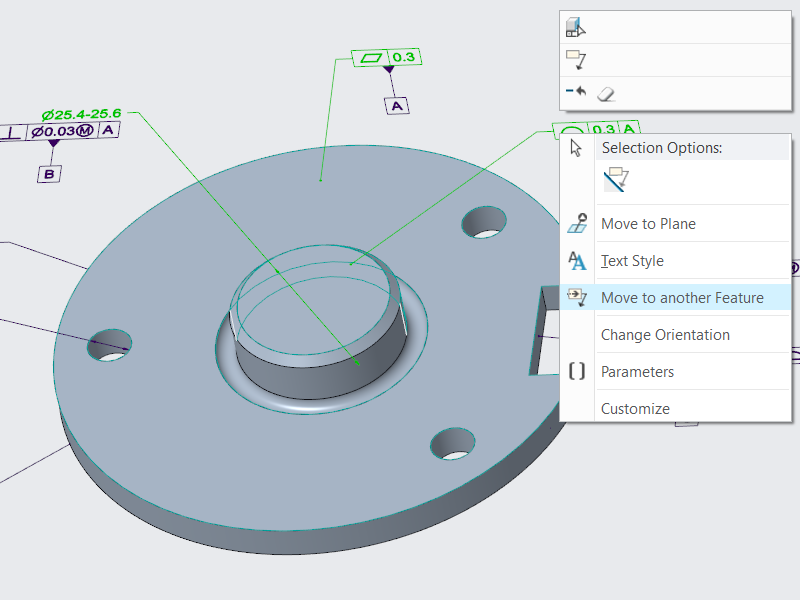This screenshot has height=600, width=800.
Task: Choose Move to another Feature
Action: [x=682, y=298]
